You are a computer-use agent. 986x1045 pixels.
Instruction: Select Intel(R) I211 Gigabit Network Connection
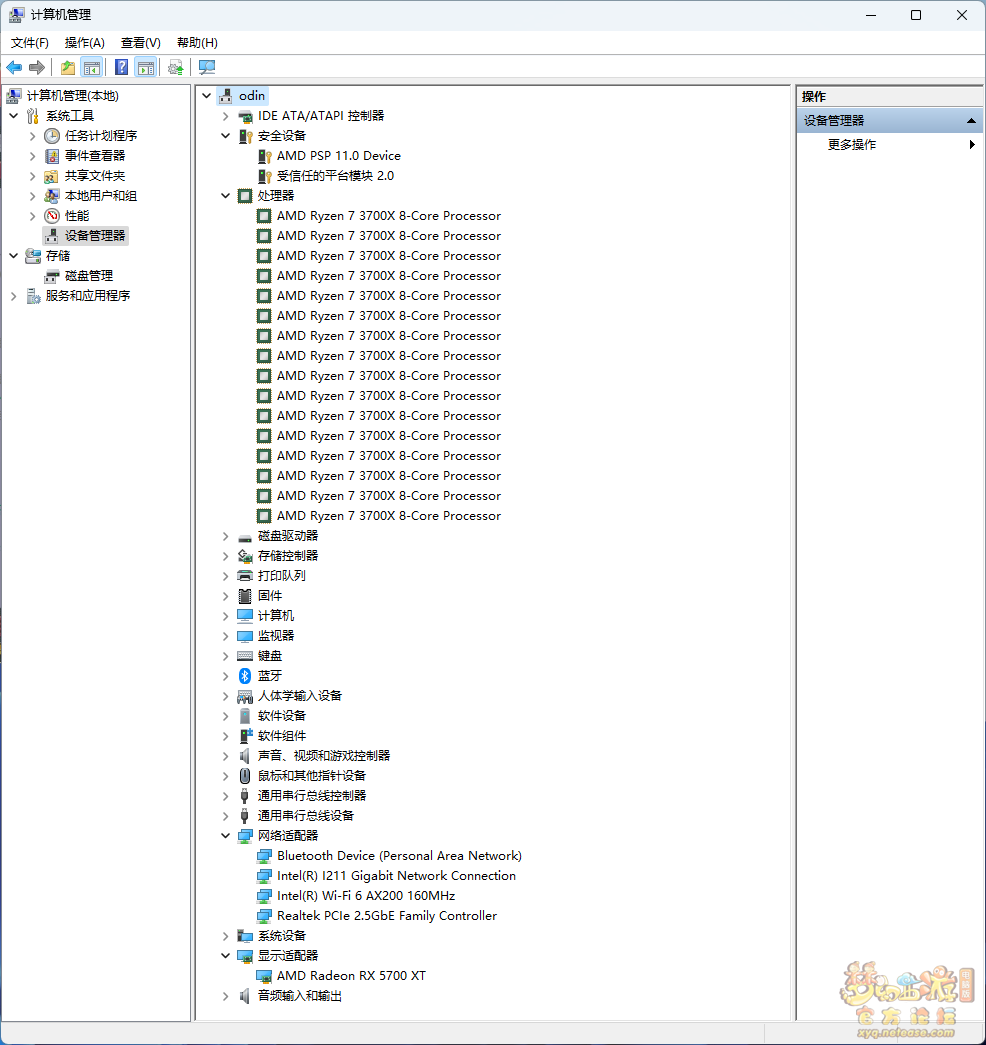[397, 876]
